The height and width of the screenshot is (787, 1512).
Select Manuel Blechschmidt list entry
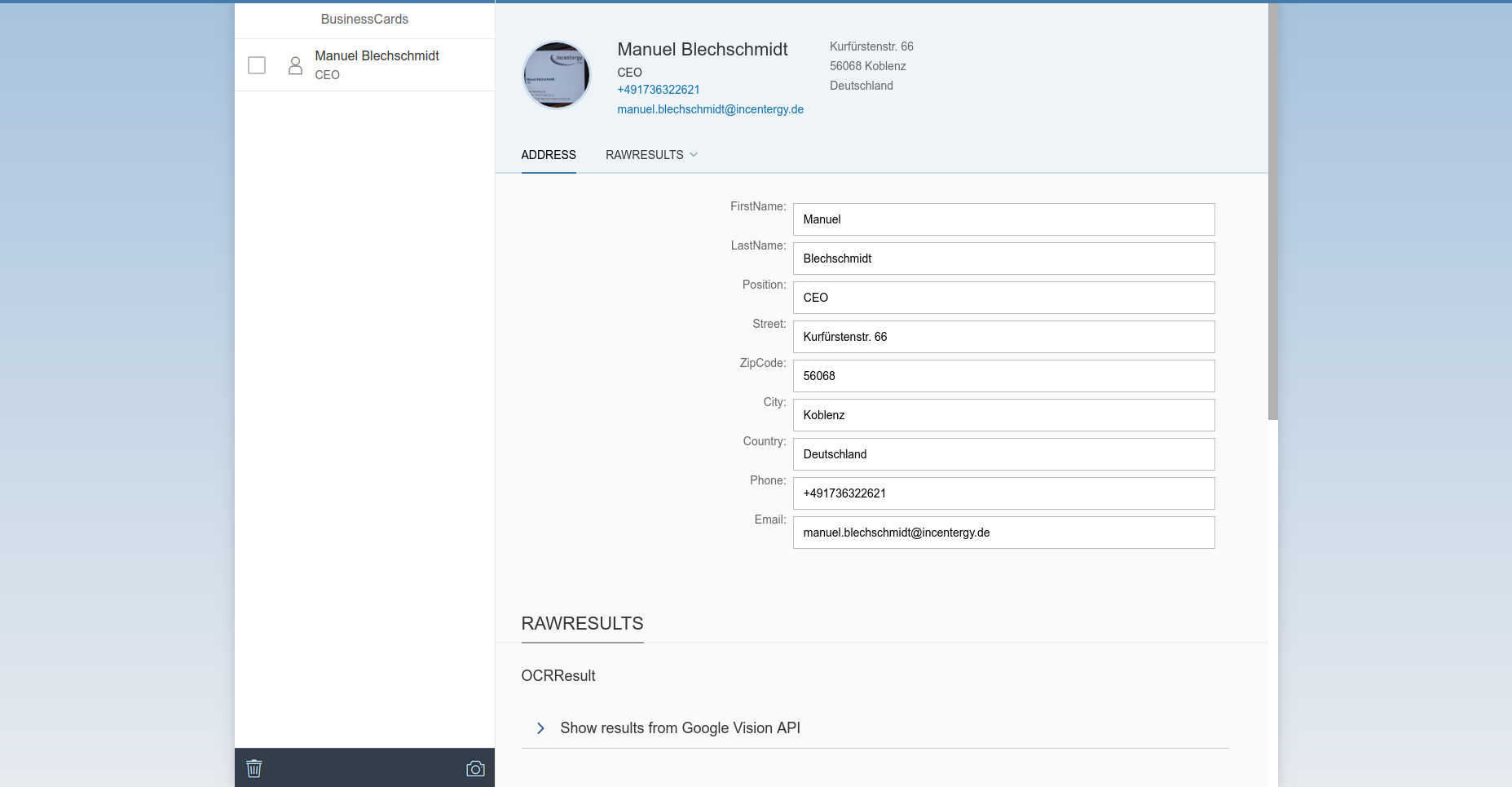(x=377, y=64)
